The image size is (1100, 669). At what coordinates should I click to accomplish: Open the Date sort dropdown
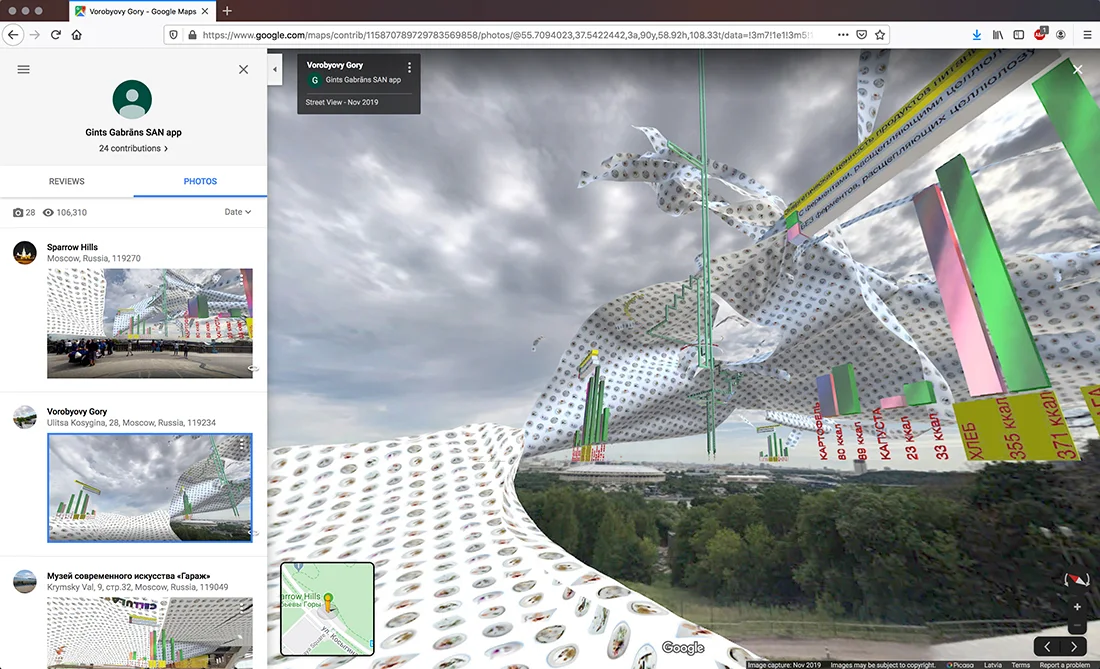[238, 212]
